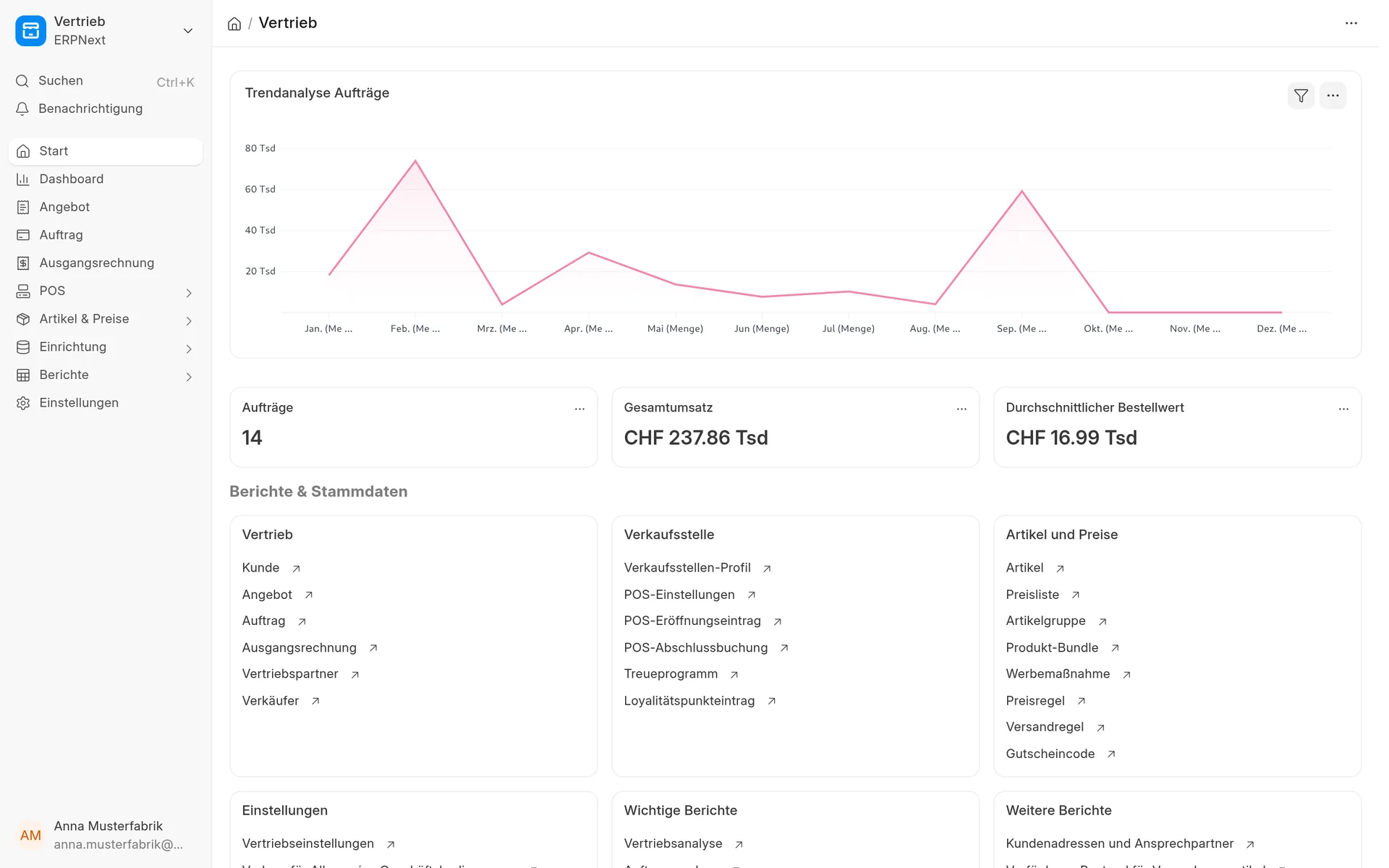This screenshot has height=868, width=1389.
Task: Click the Vertrieb ERPNext app logo
Action: coord(30,30)
